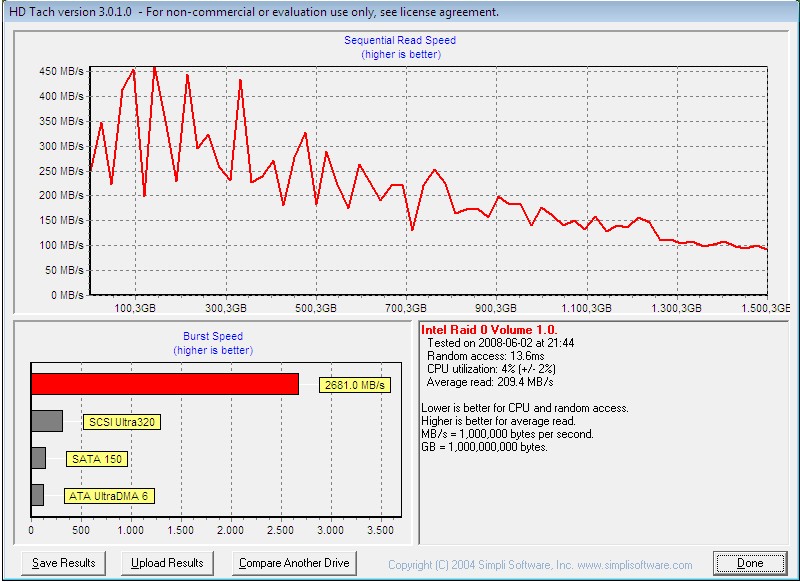Click the 2681.0 MB/s burst speed label
Viewport: 800px width, 582px height.
tap(355, 385)
